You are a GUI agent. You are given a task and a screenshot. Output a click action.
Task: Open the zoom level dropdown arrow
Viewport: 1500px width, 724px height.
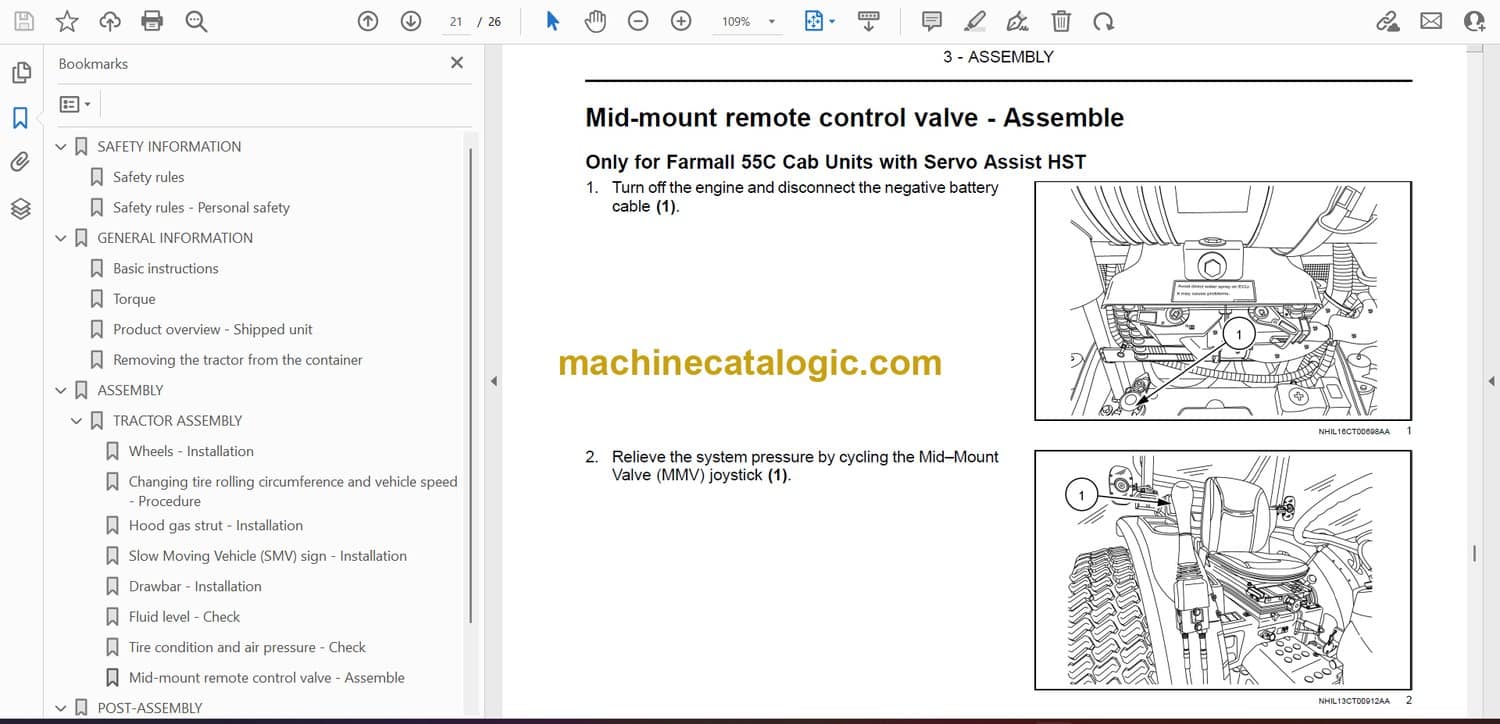771,21
